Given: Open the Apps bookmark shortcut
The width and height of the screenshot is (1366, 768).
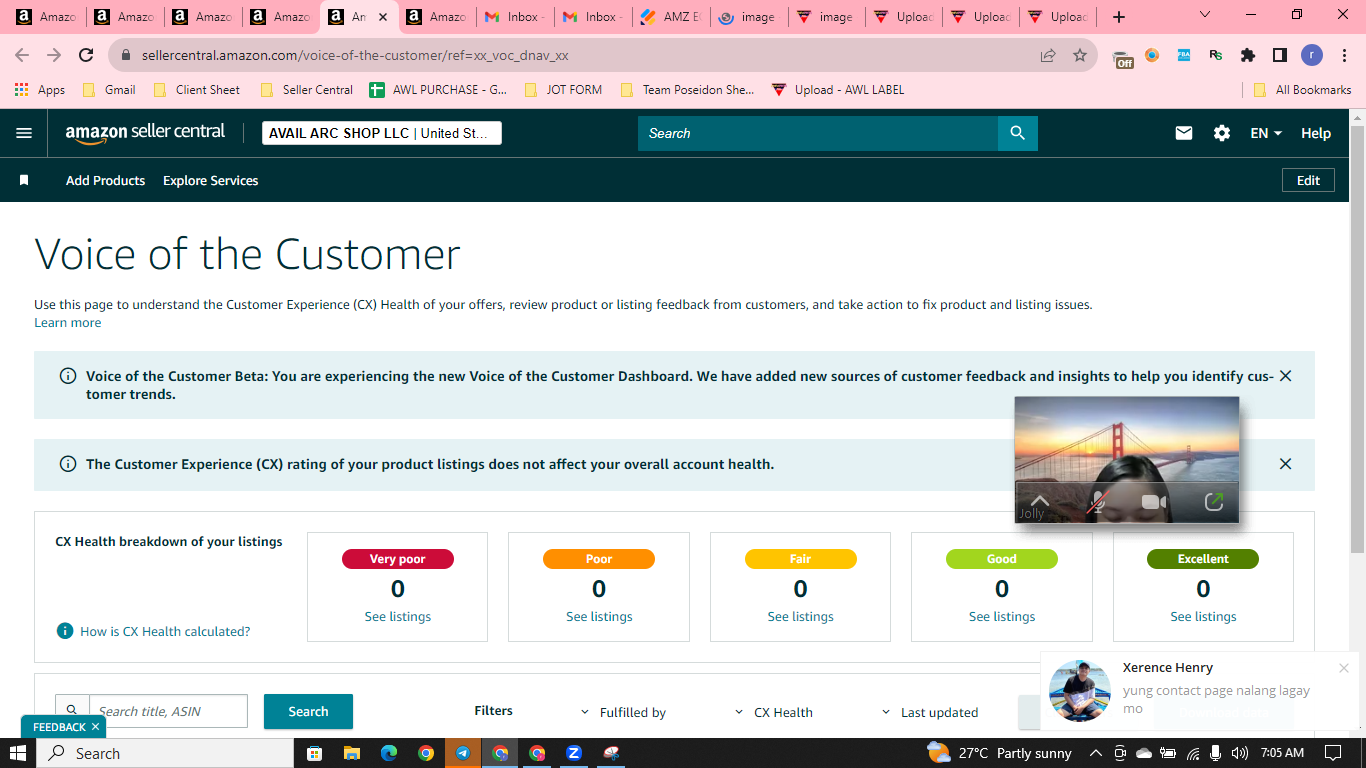Looking at the screenshot, I should 40,90.
